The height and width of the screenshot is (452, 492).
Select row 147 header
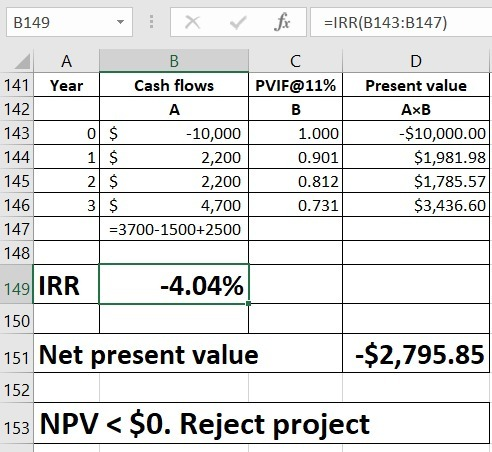[x=17, y=229]
